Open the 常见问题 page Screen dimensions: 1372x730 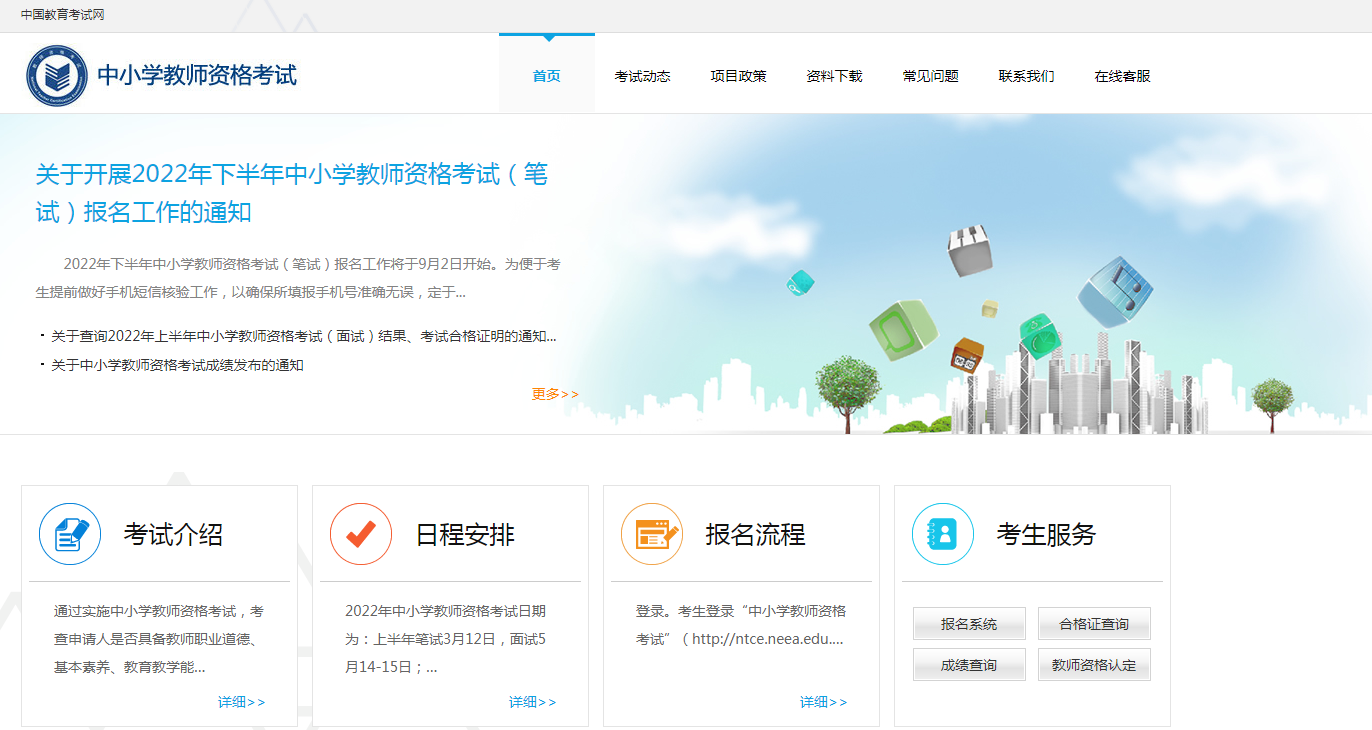(x=930, y=76)
